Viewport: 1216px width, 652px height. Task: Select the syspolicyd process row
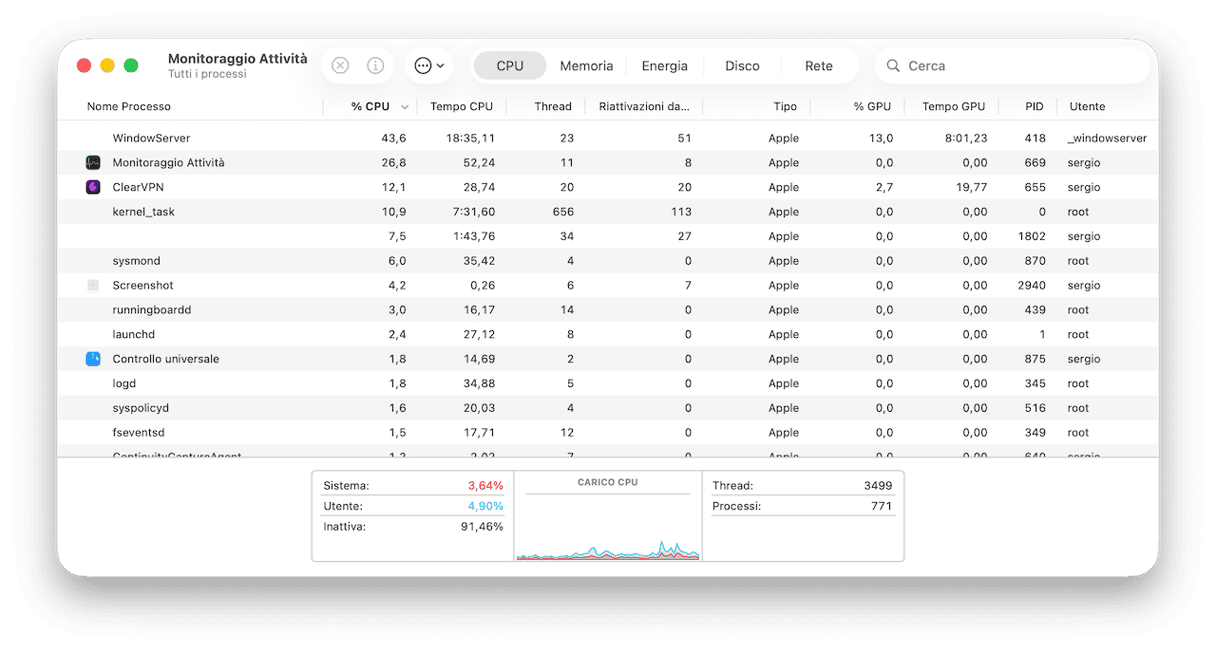(x=608, y=408)
